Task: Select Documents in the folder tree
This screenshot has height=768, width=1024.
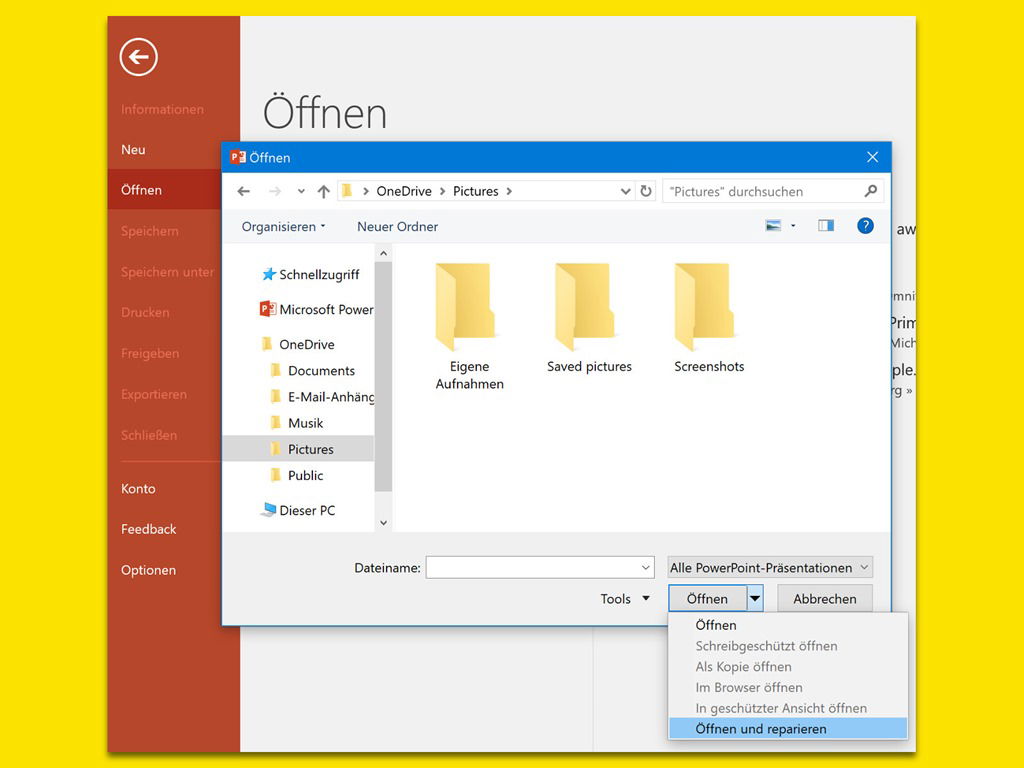Action: (x=321, y=370)
